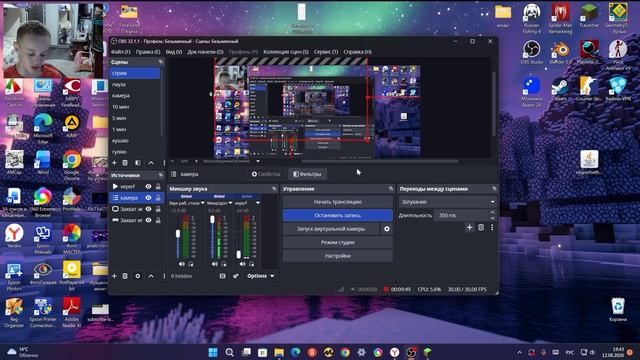Move scene up with arrow in Scenes toolbar

(151, 163)
